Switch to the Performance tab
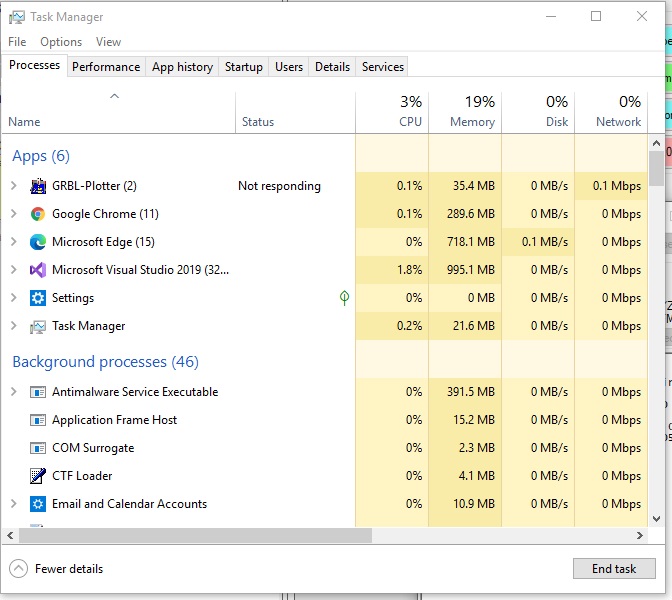This screenshot has height=600, width=672. [x=106, y=67]
